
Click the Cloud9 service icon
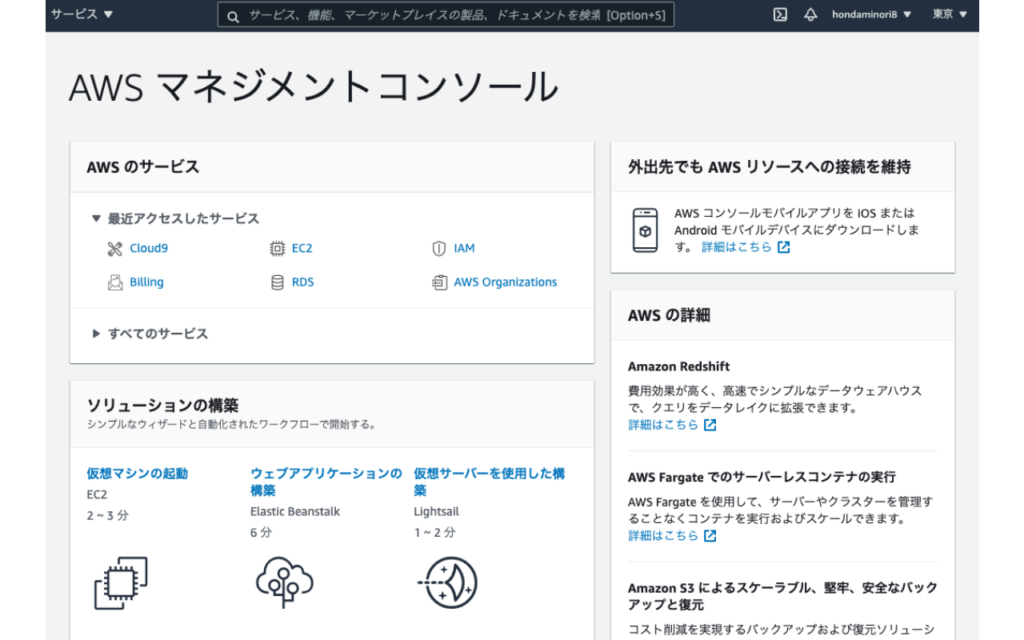pyautogui.click(x=115, y=249)
